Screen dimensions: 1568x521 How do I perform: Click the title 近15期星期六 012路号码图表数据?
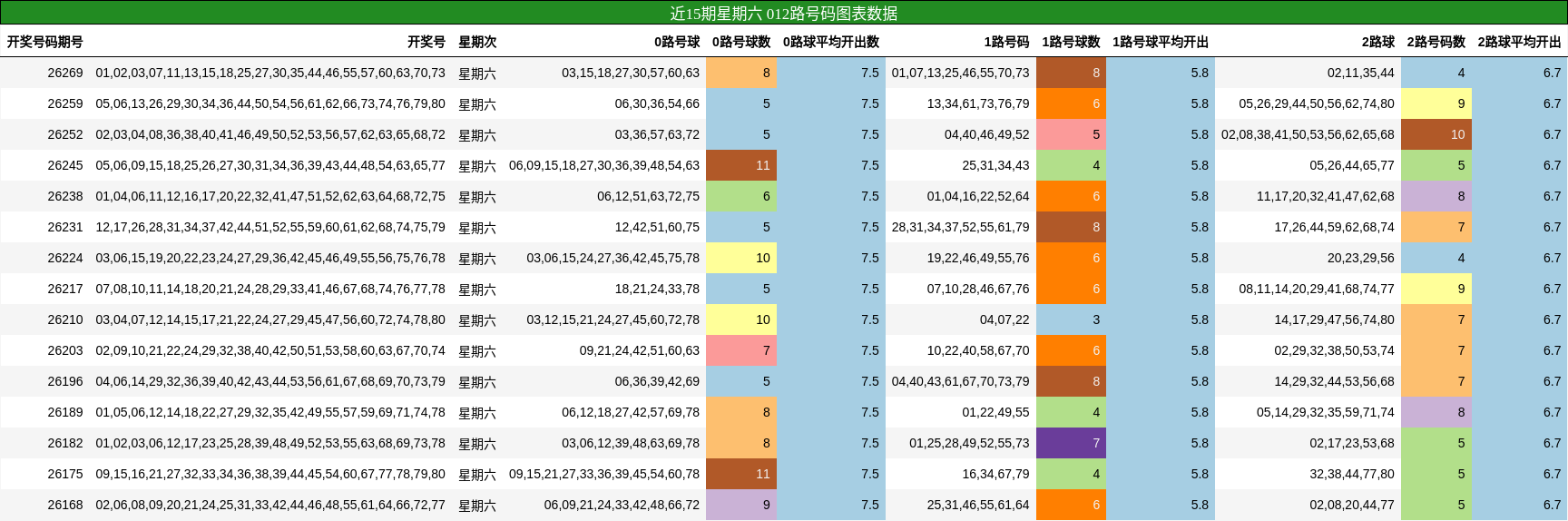[784, 14]
